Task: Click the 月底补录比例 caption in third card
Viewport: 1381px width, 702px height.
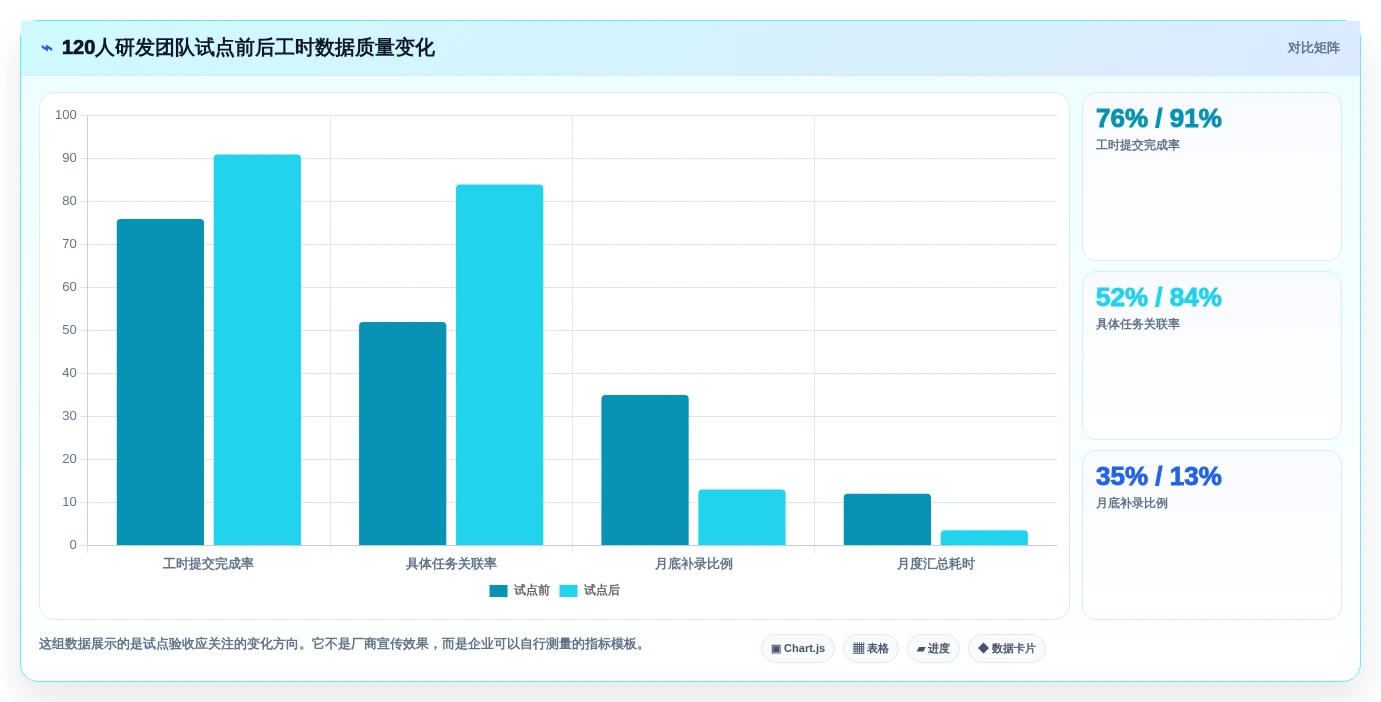Action: pyautogui.click(x=1132, y=503)
